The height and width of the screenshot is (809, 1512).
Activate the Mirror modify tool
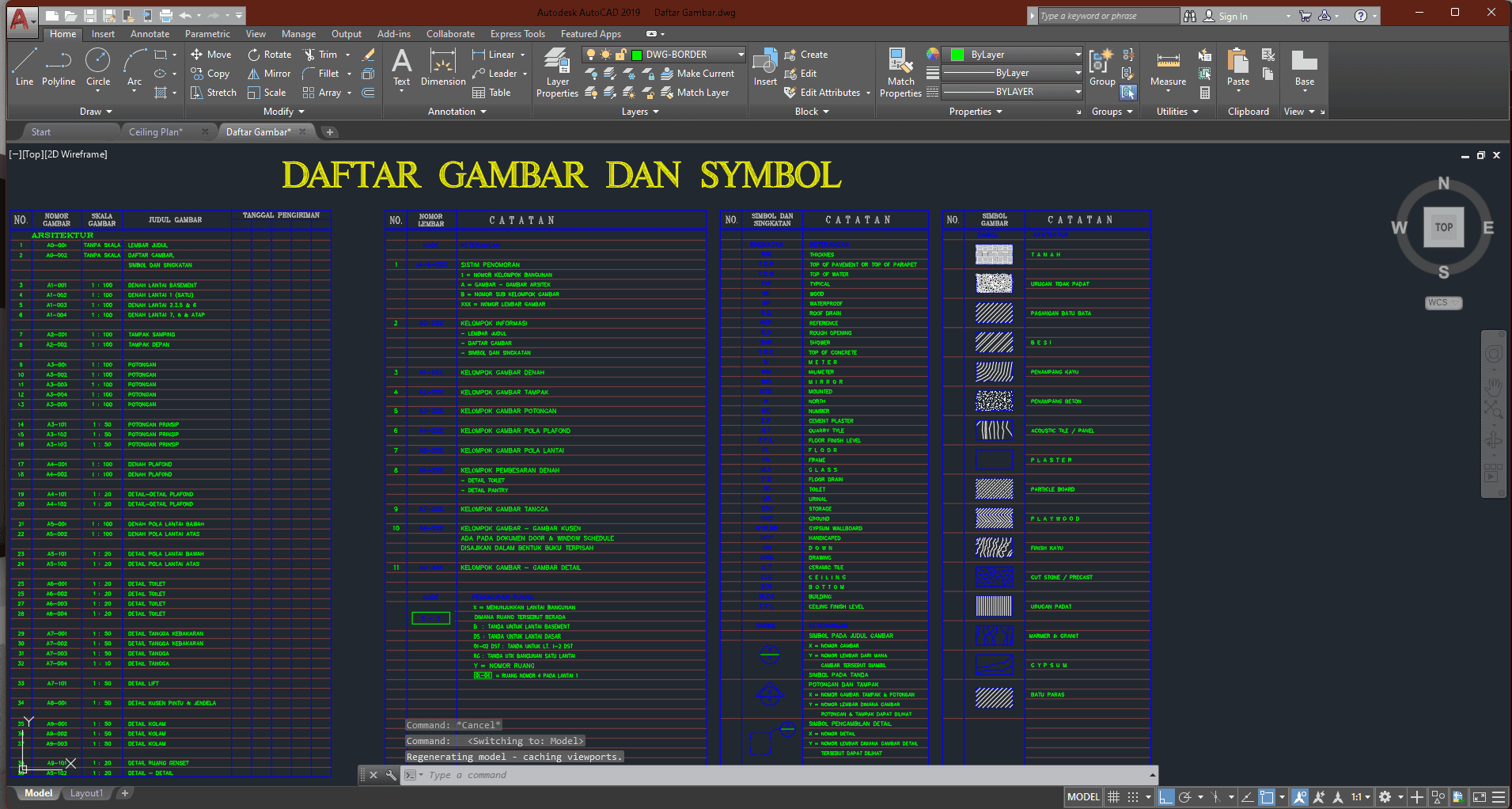coord(269,74)
